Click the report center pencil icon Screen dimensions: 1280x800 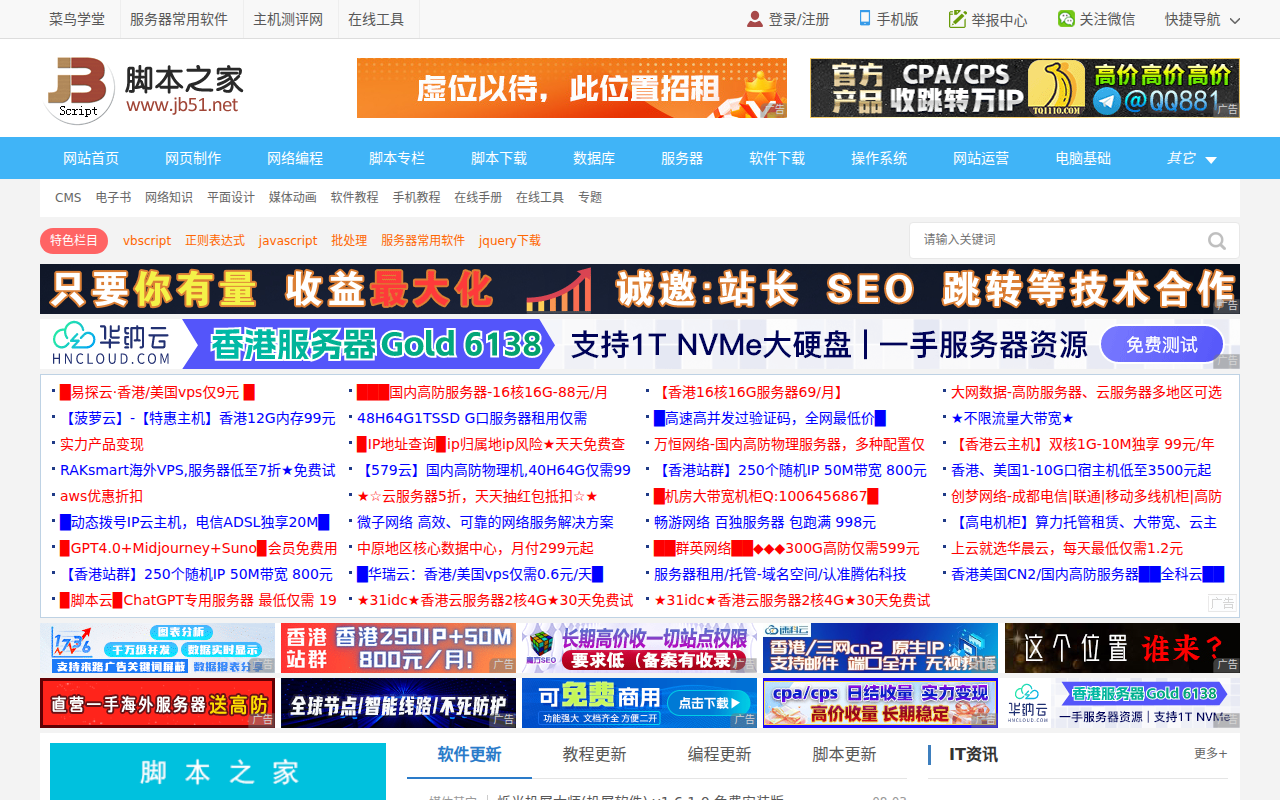[x=957, y=19]
